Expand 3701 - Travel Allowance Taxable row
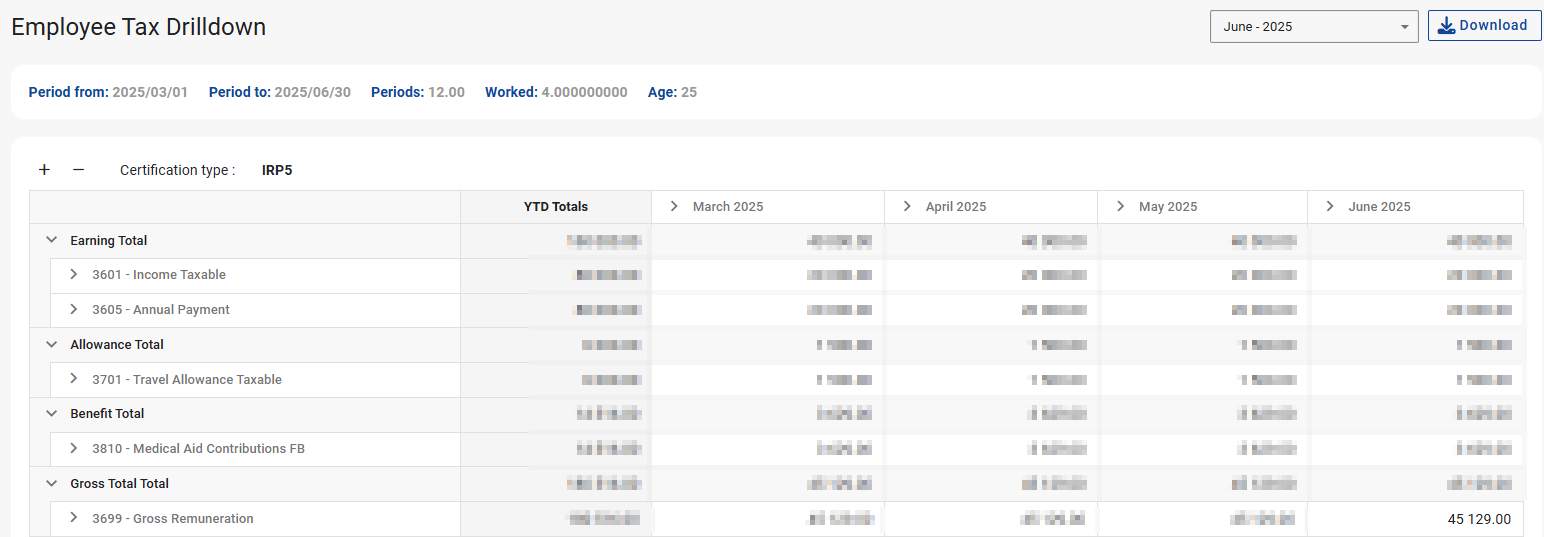The height and width of the screenshot is (537, 1544). point(73,380)
